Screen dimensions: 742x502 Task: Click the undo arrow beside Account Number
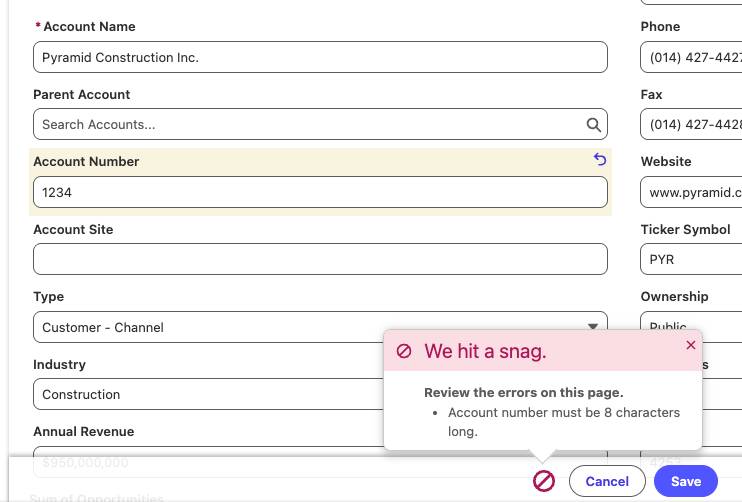[600, 159]
